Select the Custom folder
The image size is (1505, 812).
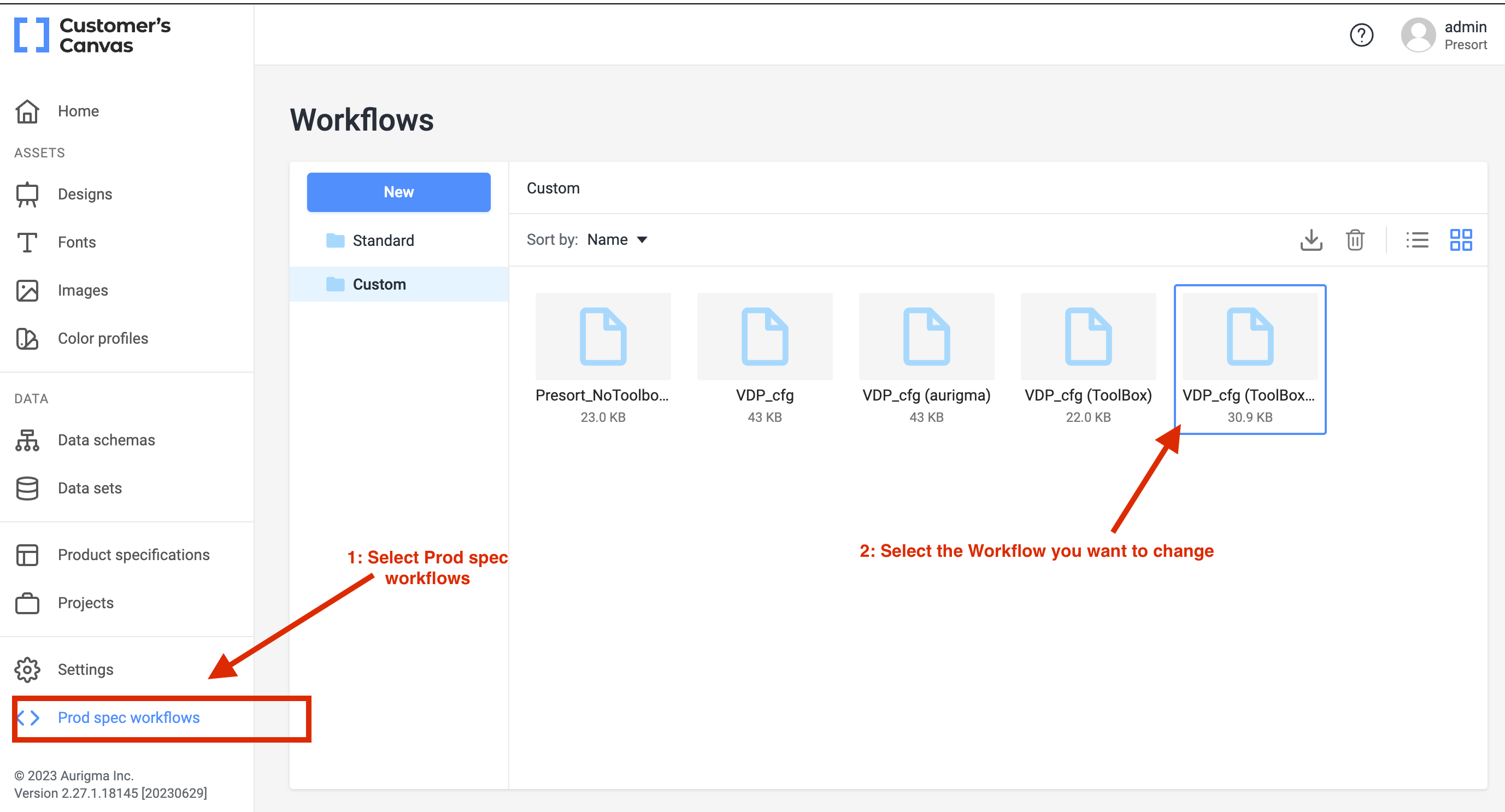click(398, 284)
